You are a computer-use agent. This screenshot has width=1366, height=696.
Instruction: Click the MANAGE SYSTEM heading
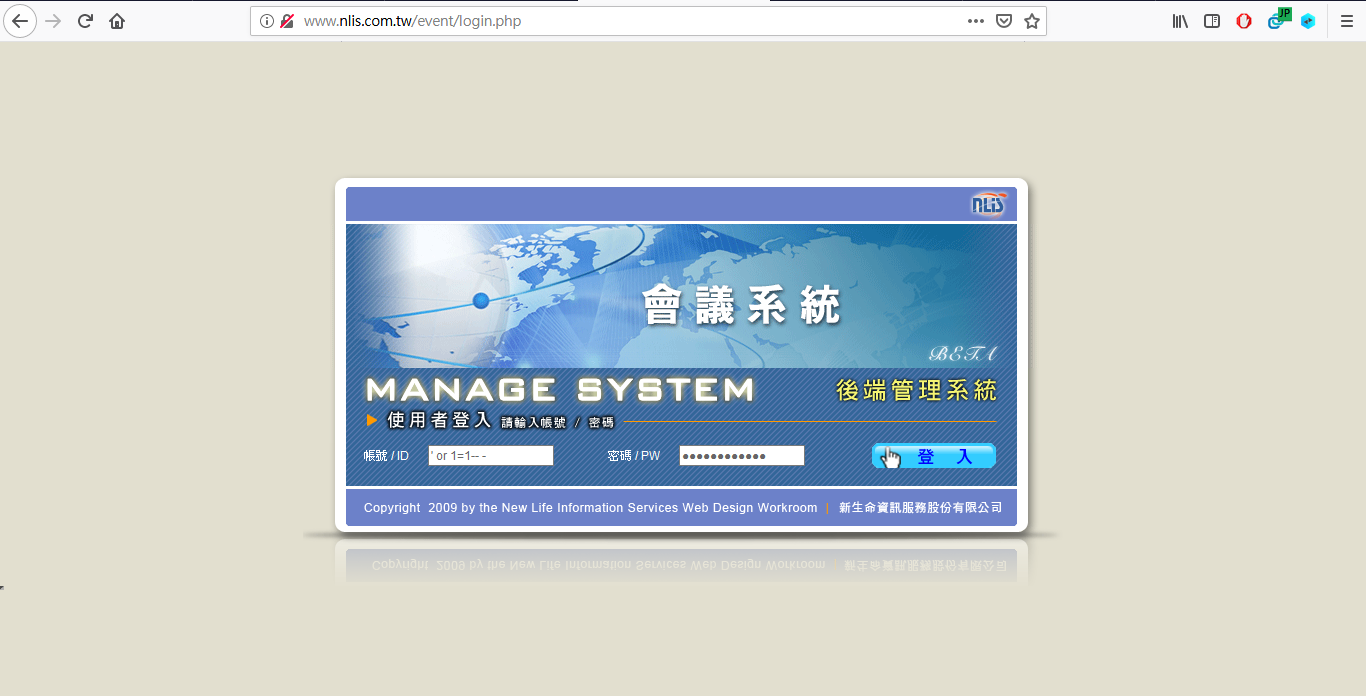pos(560,390)
